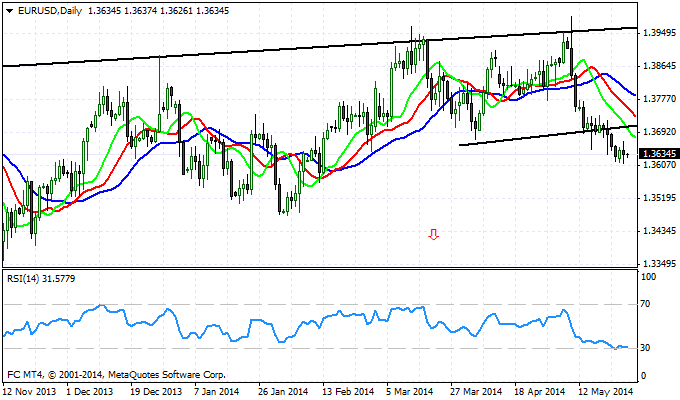The image size is (680, 400).
Task: Select the lower short black trendline
Action: (548, 135)
